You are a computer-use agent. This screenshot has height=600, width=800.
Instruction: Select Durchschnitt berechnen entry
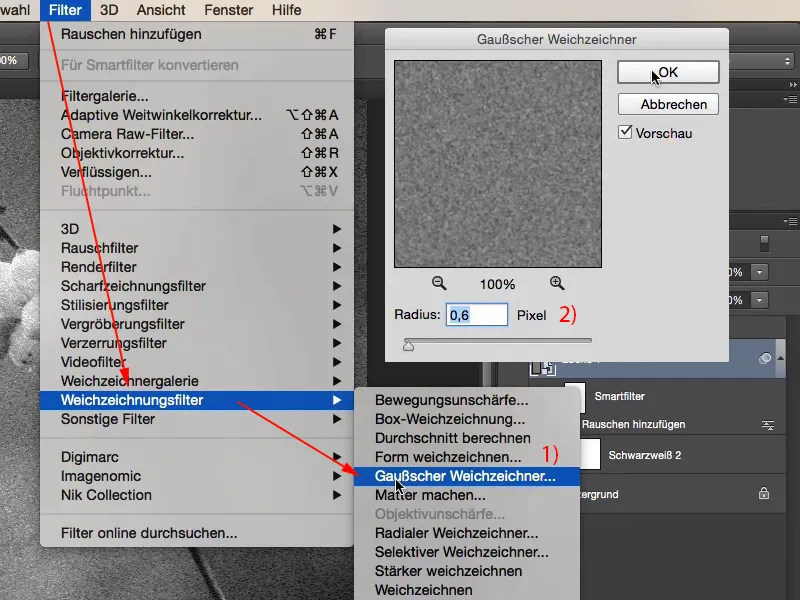pyautogui.click(x=467, y=438)
